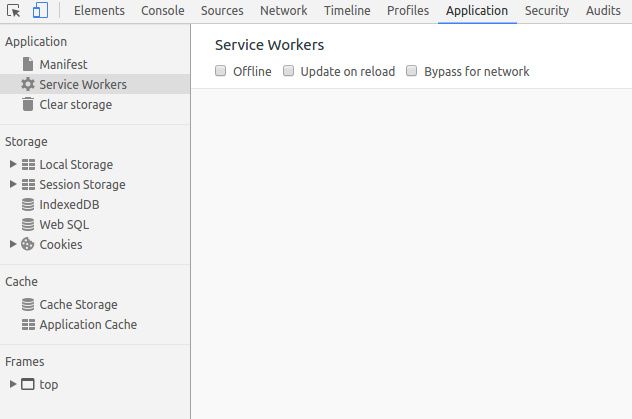Expand the Local Storage tree arrow
The width and height of the screenshot is (632, 419).
coord(13,165)
